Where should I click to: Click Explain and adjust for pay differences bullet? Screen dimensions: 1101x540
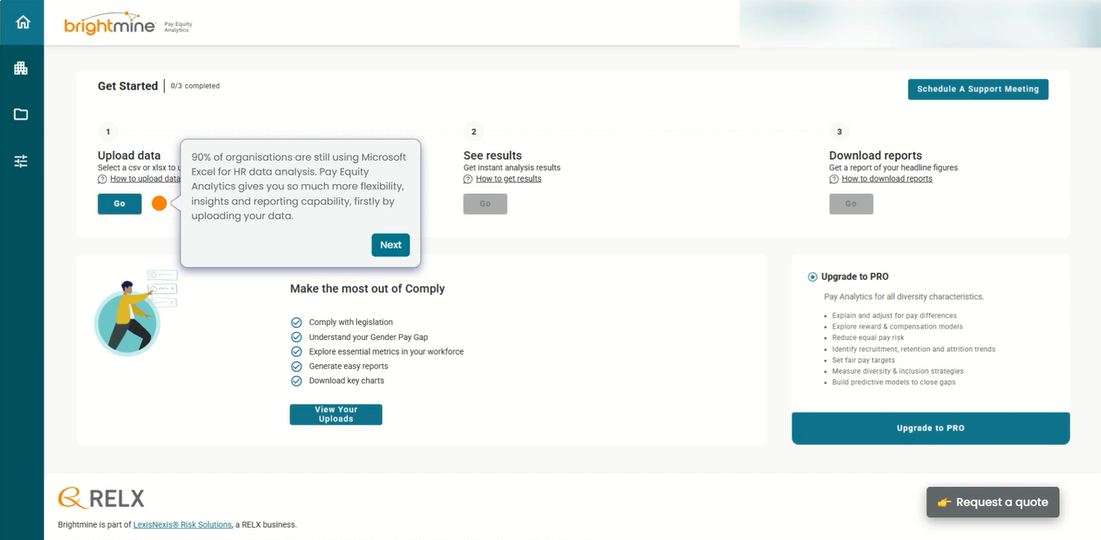(x=894, y=315)
